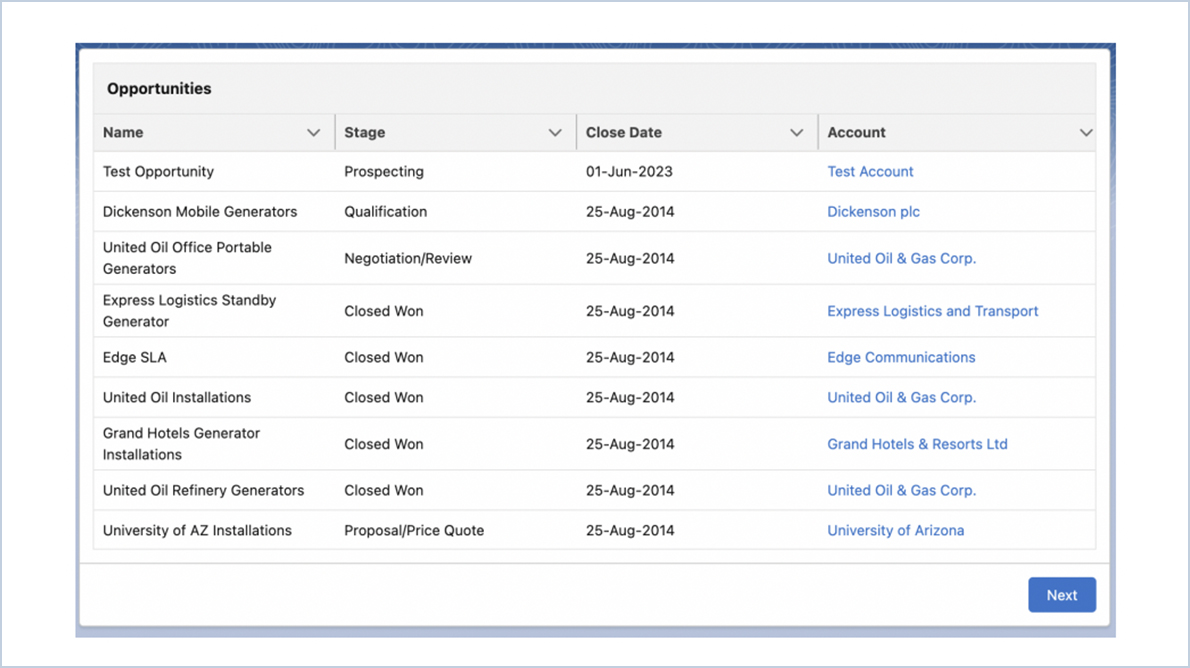1190x668 pixels.
Task: Open the Grand Hotels & Resorts Ltd link
Action: [x=917, y=444]
